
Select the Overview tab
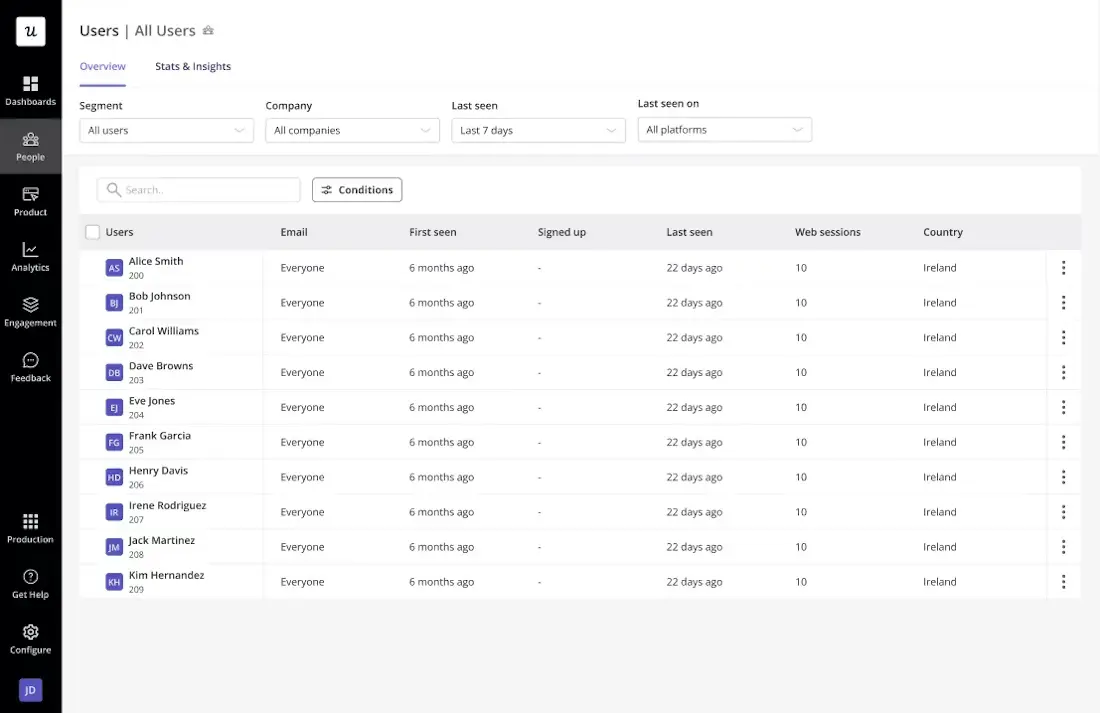(x=102, y=66)
